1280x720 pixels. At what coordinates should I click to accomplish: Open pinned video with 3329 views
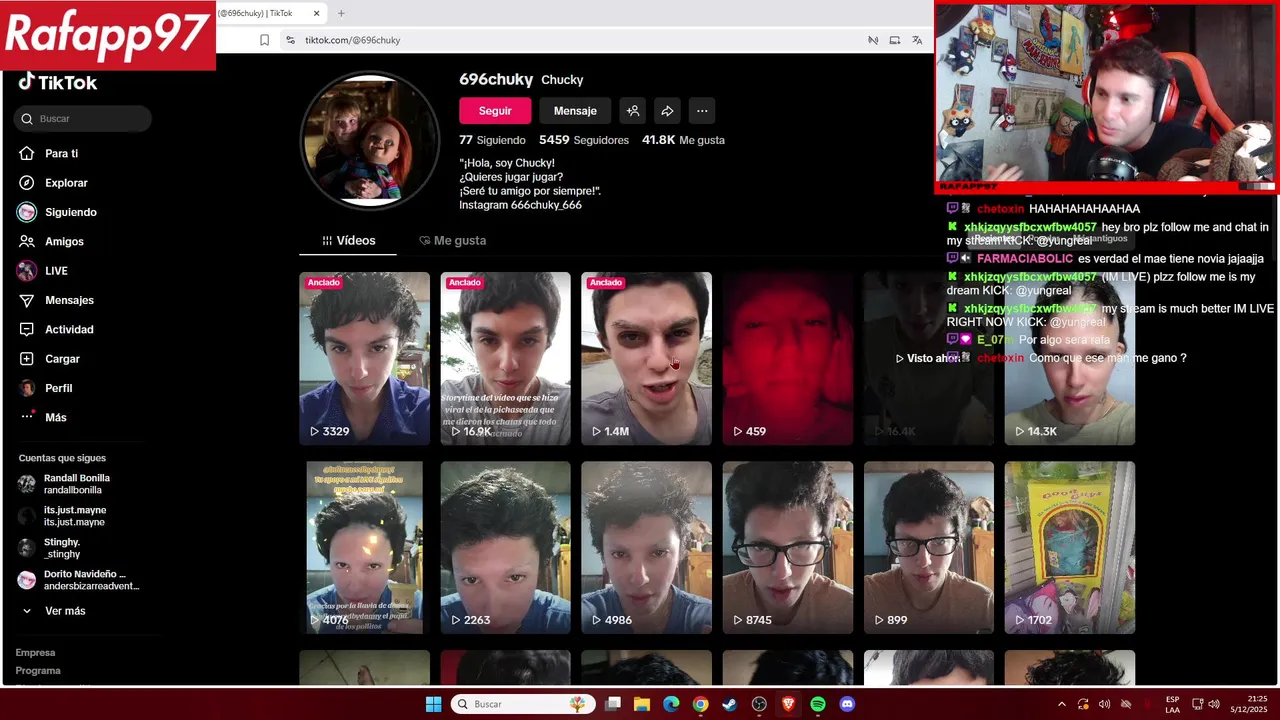coord(364,358)
